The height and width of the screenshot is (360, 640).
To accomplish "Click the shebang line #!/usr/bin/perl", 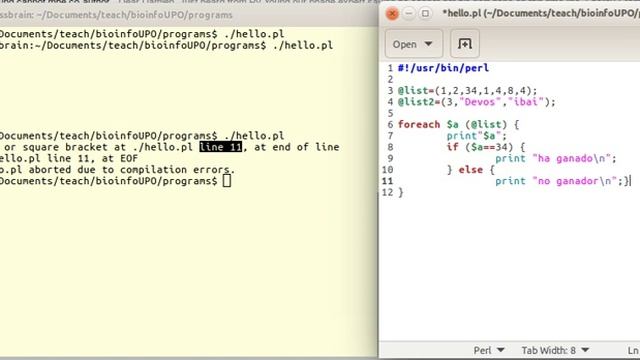I will click(443, 68).
